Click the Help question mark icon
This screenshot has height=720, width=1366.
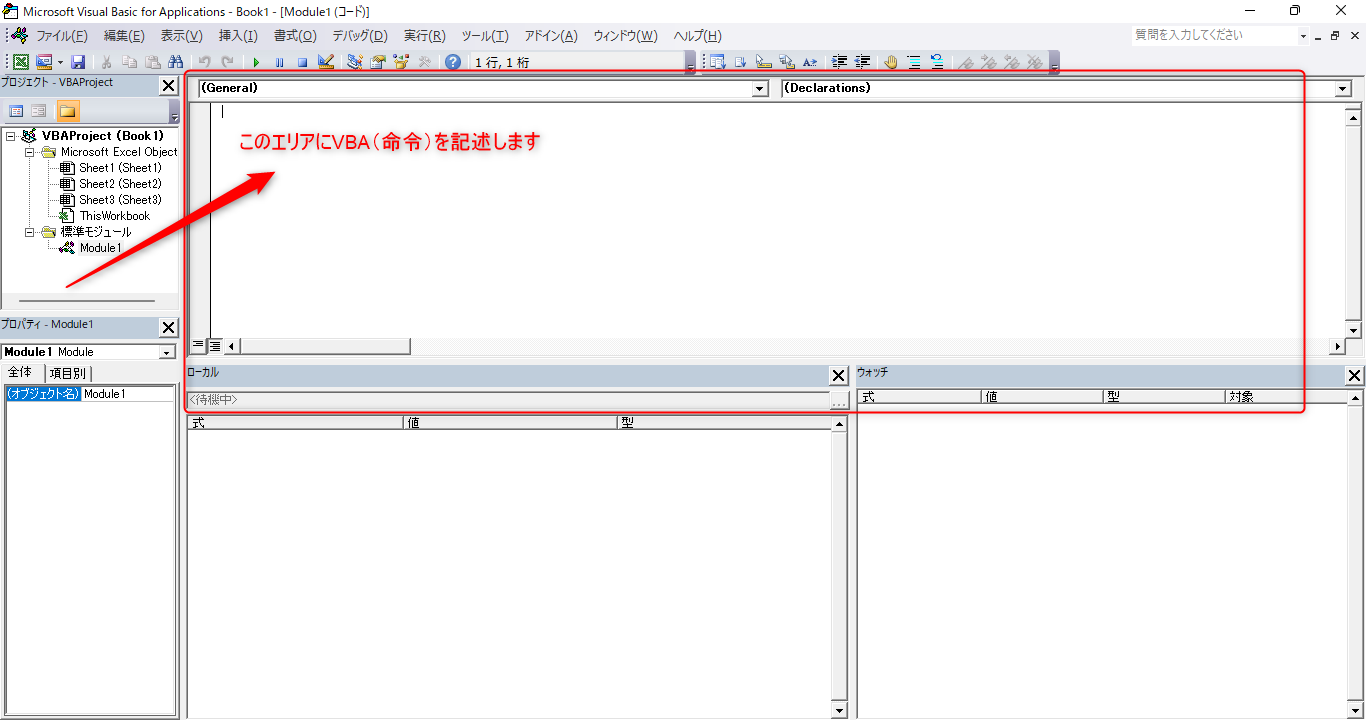point(453,62)
